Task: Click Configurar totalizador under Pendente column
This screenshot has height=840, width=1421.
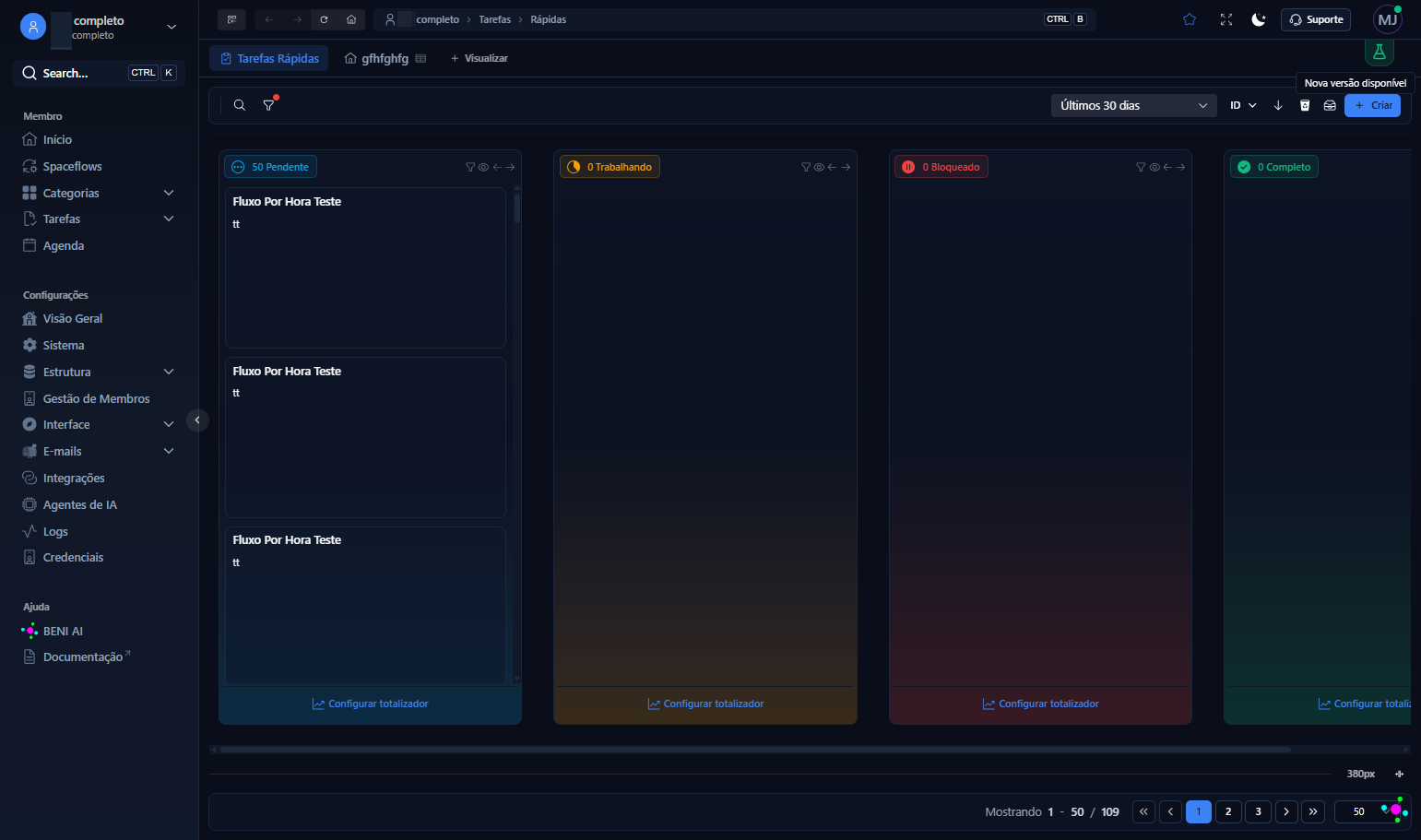Action: click(x=371, y=704)
